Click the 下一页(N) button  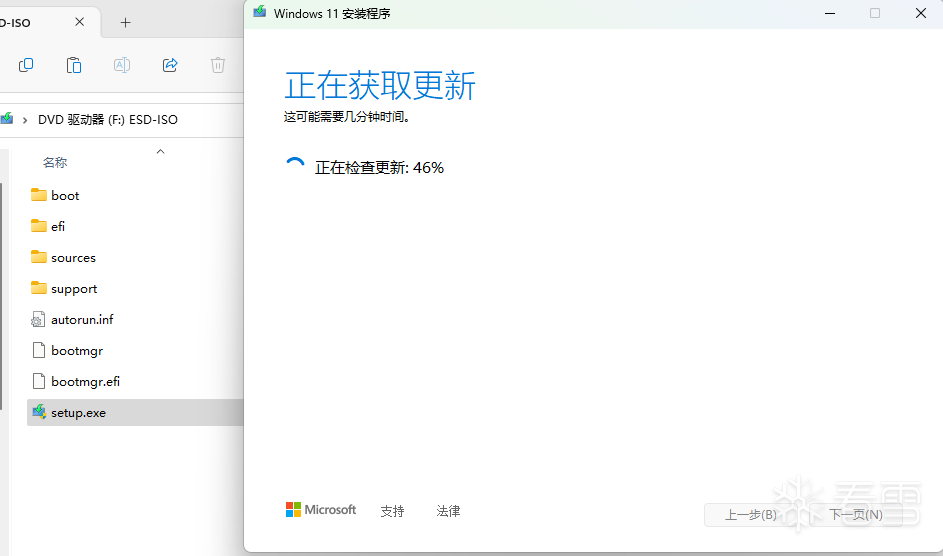pyautogui.click(x=856, y=515)
